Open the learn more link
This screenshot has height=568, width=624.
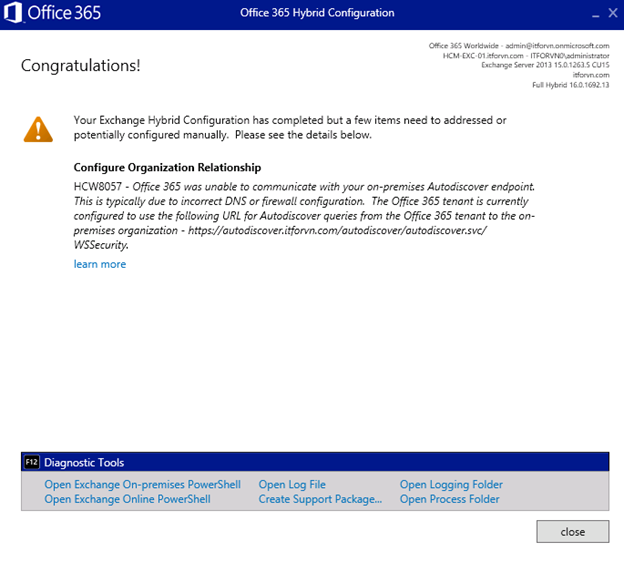tap(100, 264)
